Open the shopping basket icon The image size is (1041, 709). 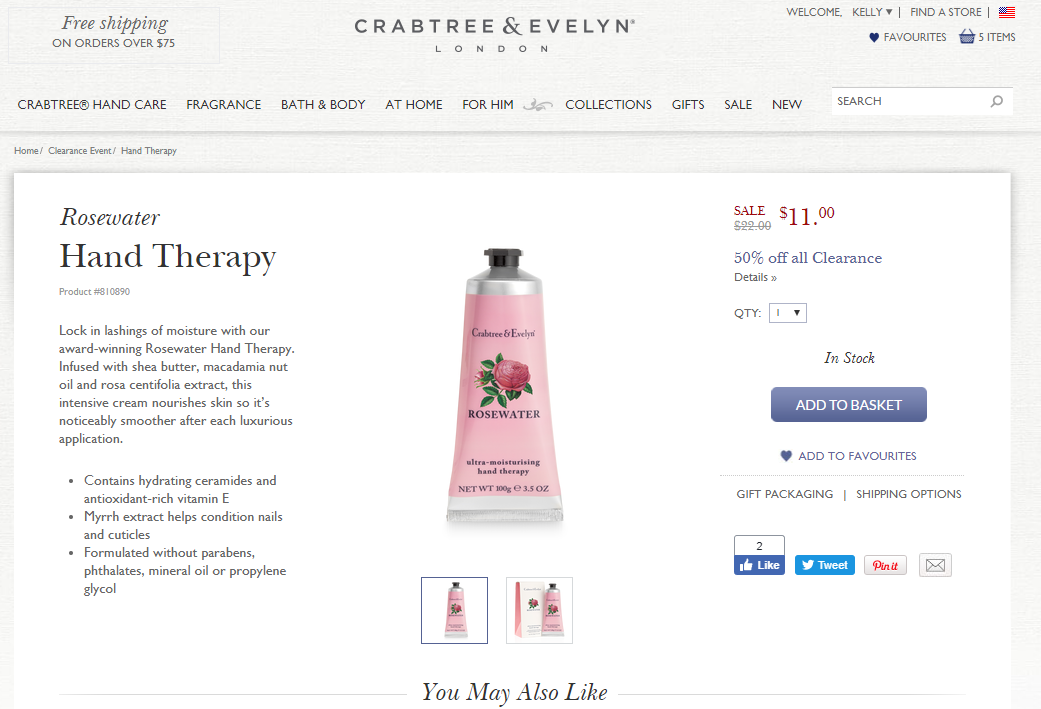click(967, 37)
